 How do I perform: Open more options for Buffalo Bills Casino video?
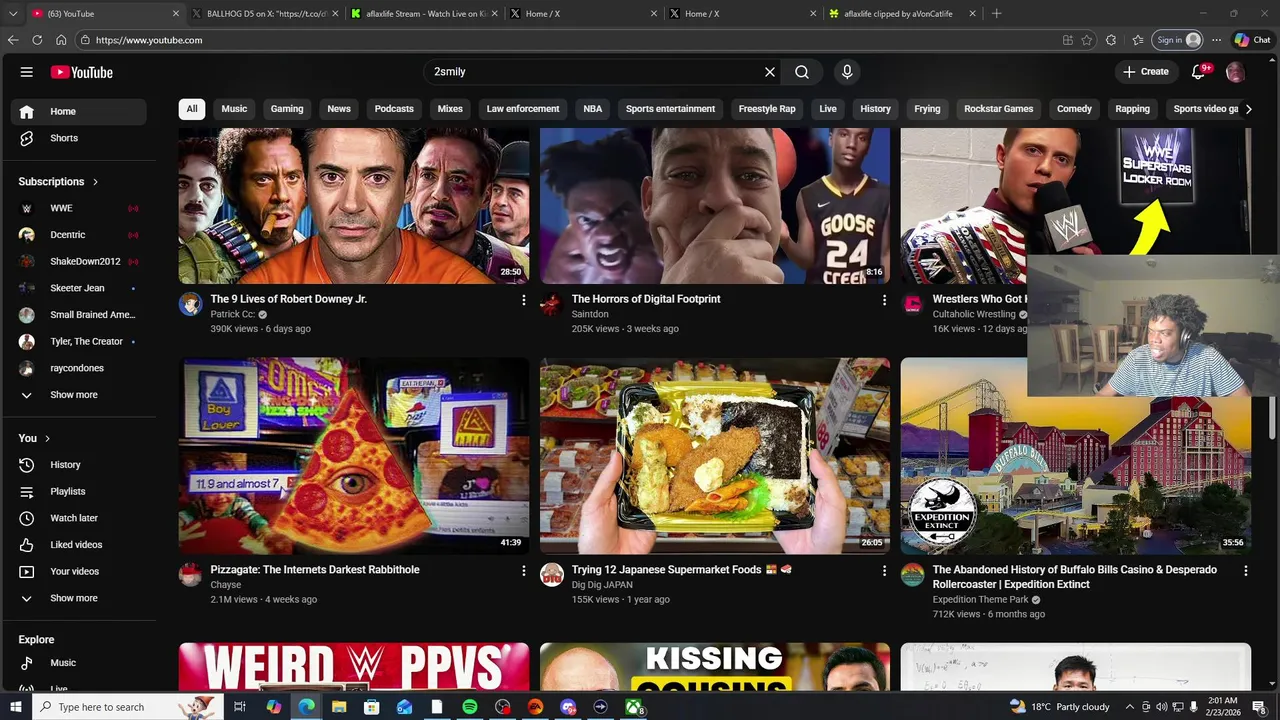[x=1245, y=571]
